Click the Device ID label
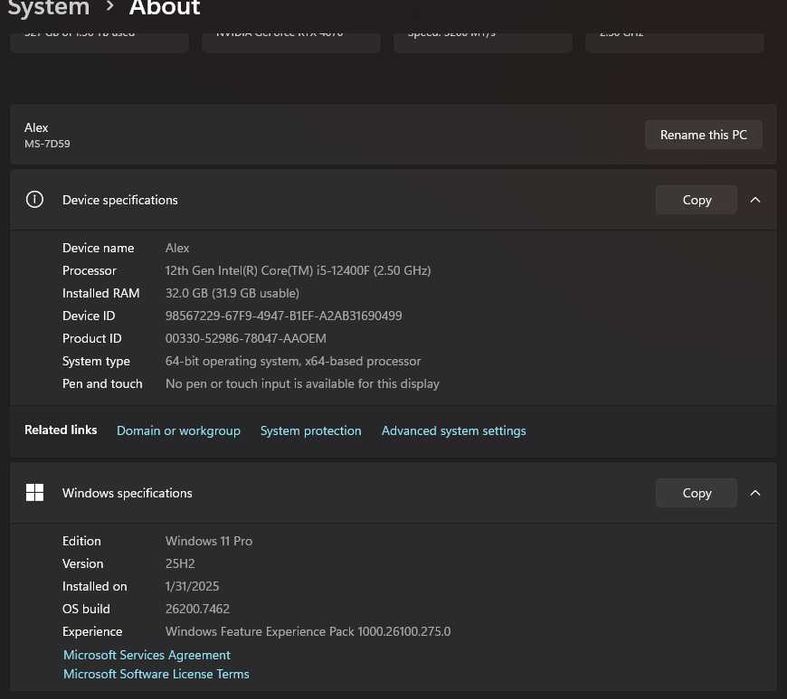Screen dimensions: 787x699 pyautogui.click(x=89, y=316)
